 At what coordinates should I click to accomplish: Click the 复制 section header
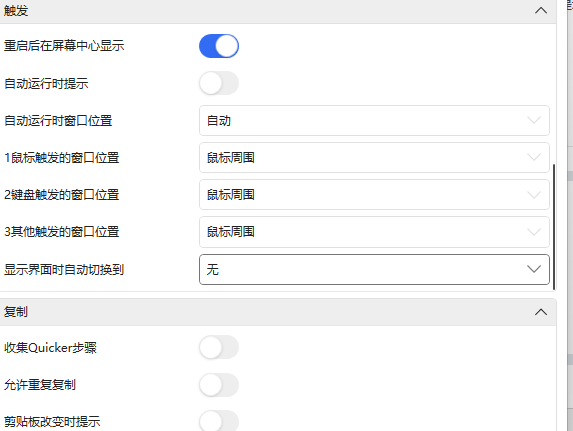pos(278,312)
